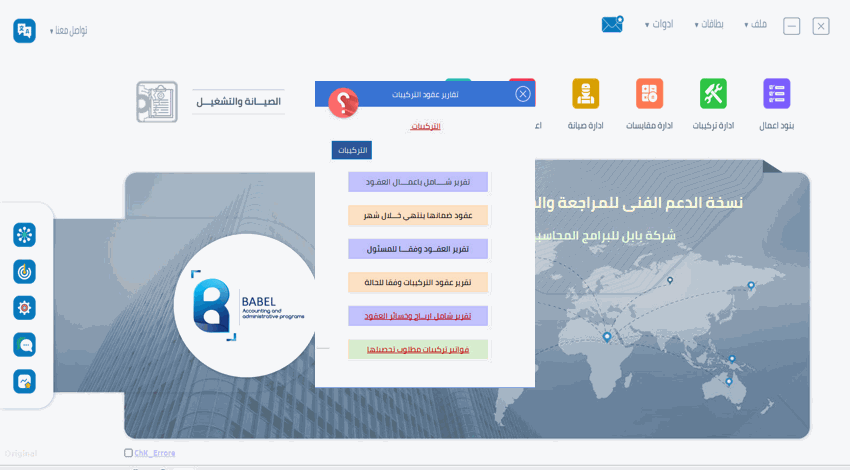Expand the بطاقات cards dropdown menu
Viewport: 850px width, 470px height.
coord(710,25)
